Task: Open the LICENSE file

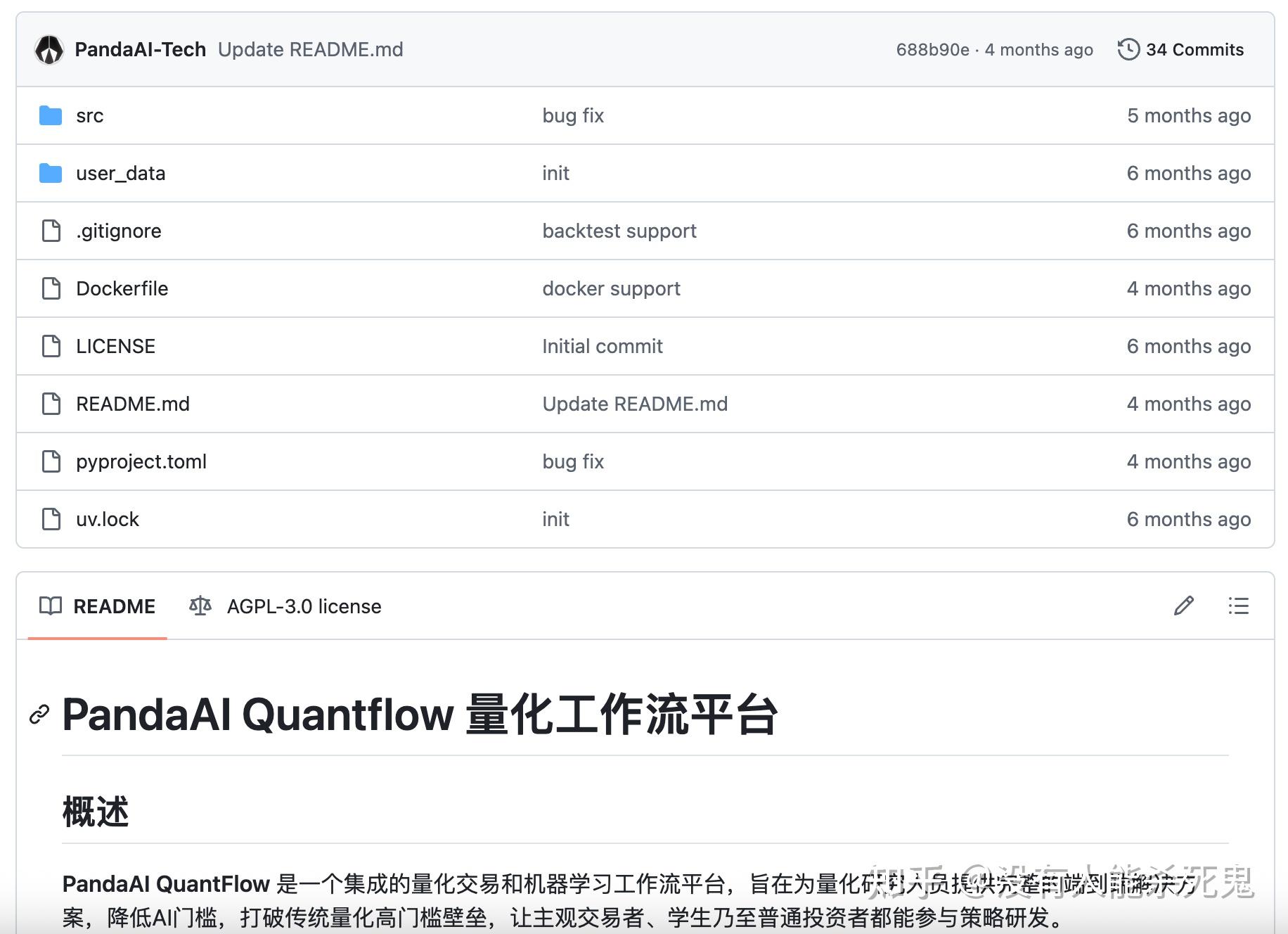Action: 115,346
